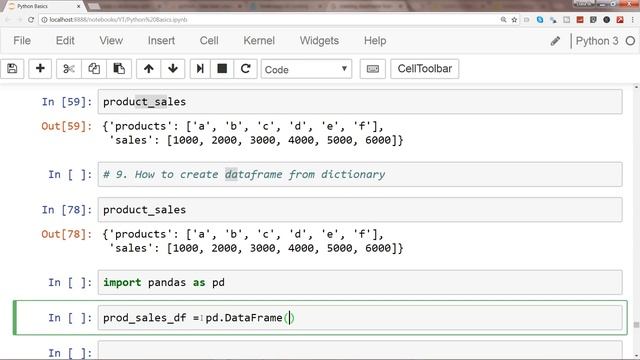The width and height of the screenshot is (640, 360).
Task: Click the CellToolbar button
Action: coord(424,69)
